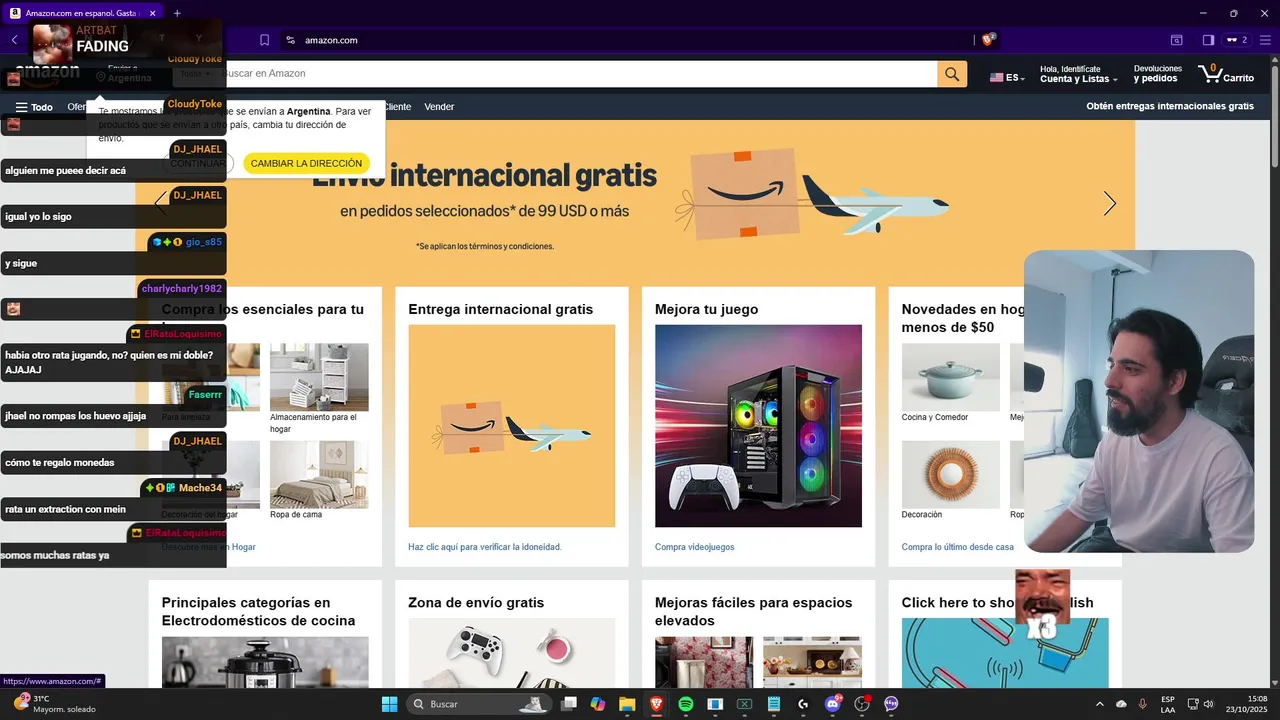Image resolution: width=1280 pixels, height=720 pixels.
Task: Click the Buscar en Amazon search field
Action: (x=578, y=74)
